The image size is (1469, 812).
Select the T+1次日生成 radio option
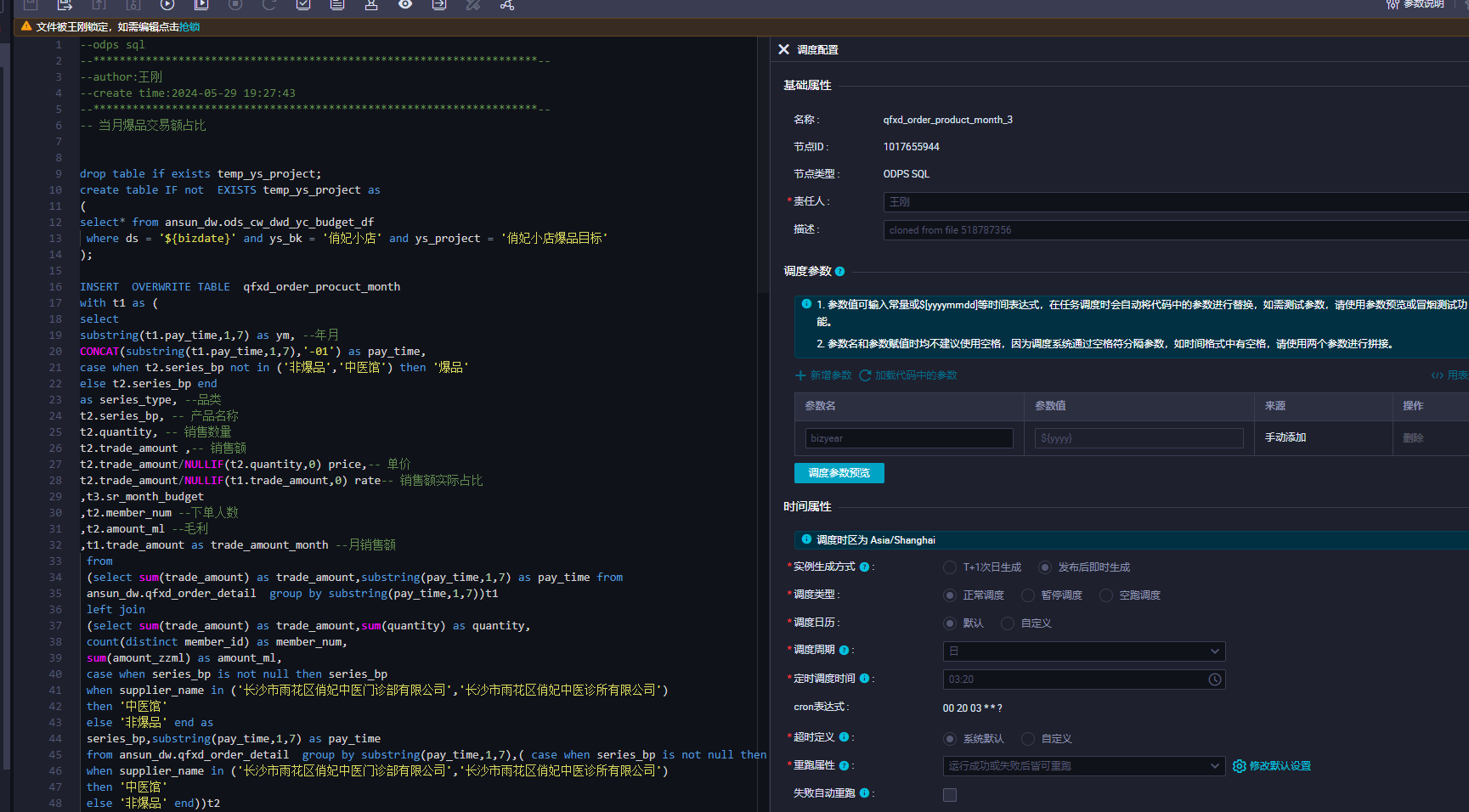(x=950, y=567)
